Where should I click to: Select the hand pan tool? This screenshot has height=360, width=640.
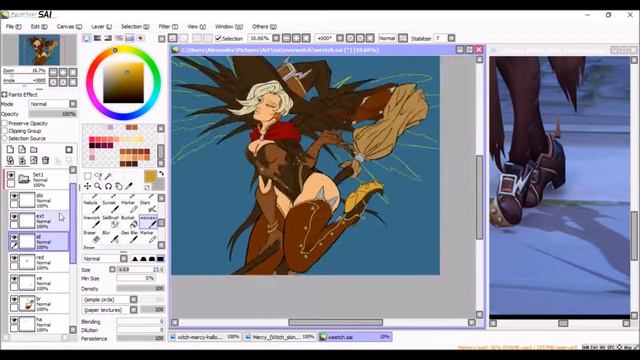tap(119, 187)
